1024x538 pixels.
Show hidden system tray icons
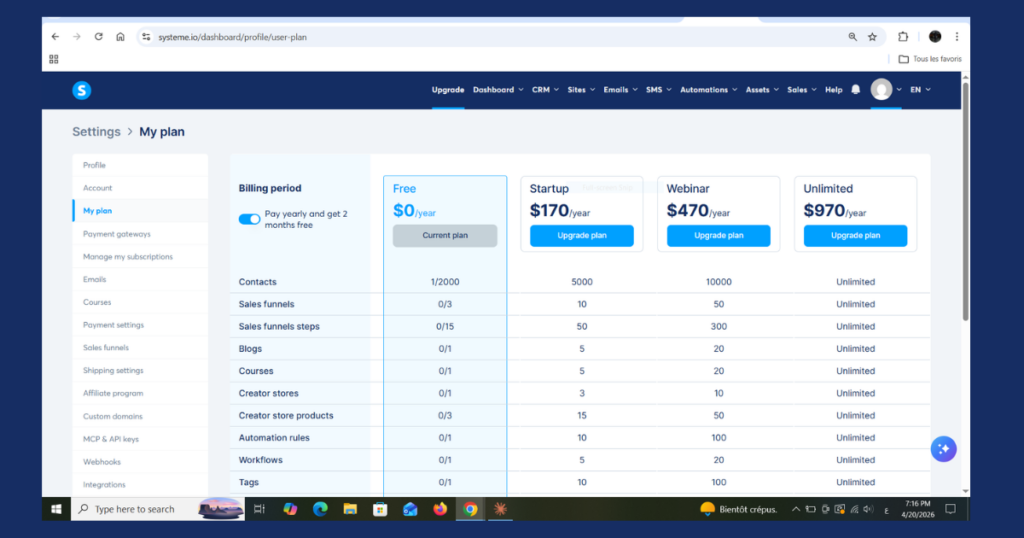point(795,509)
